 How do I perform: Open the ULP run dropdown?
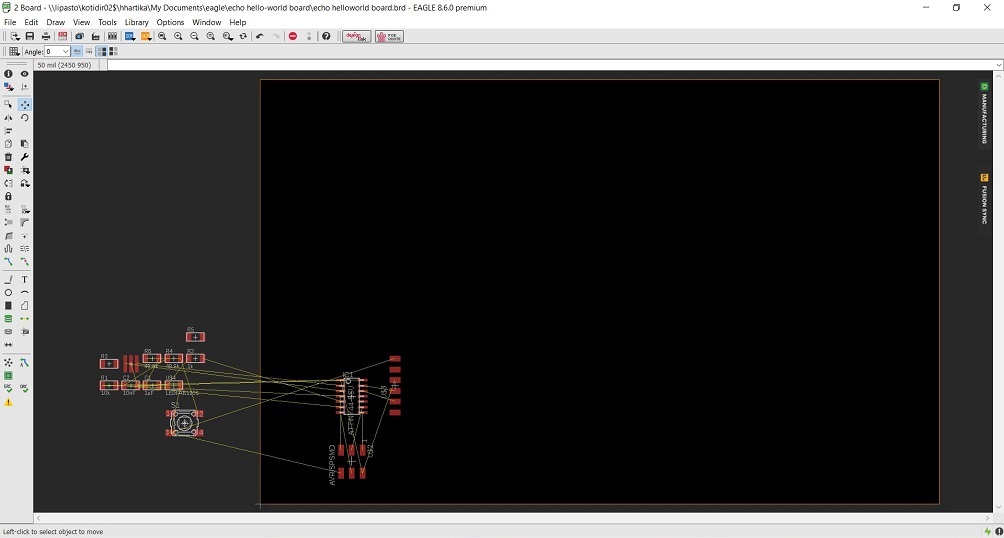pos(146,37)
